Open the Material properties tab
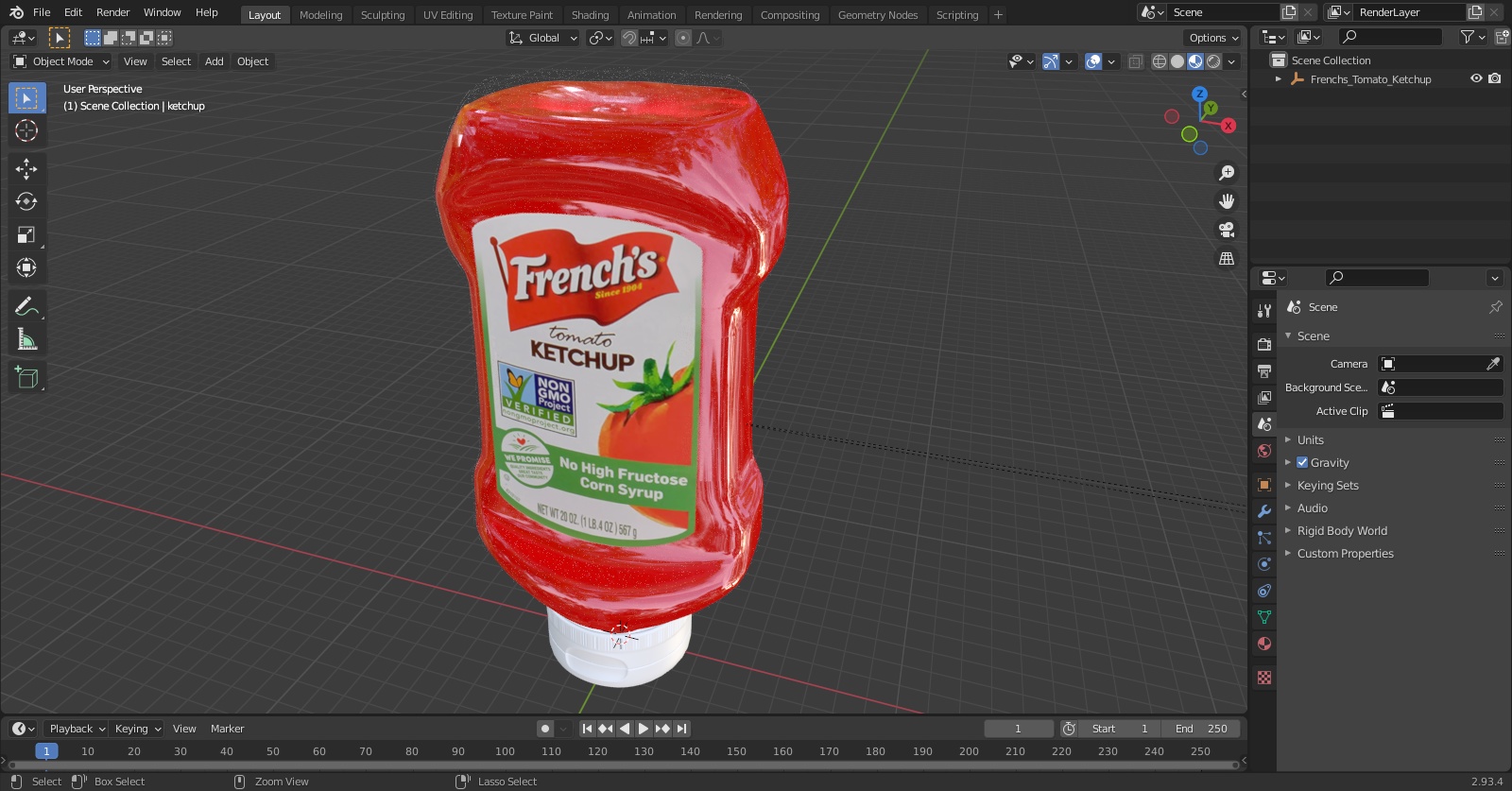Viewport: 1512px width, 791px height. tap(1264, 644)
